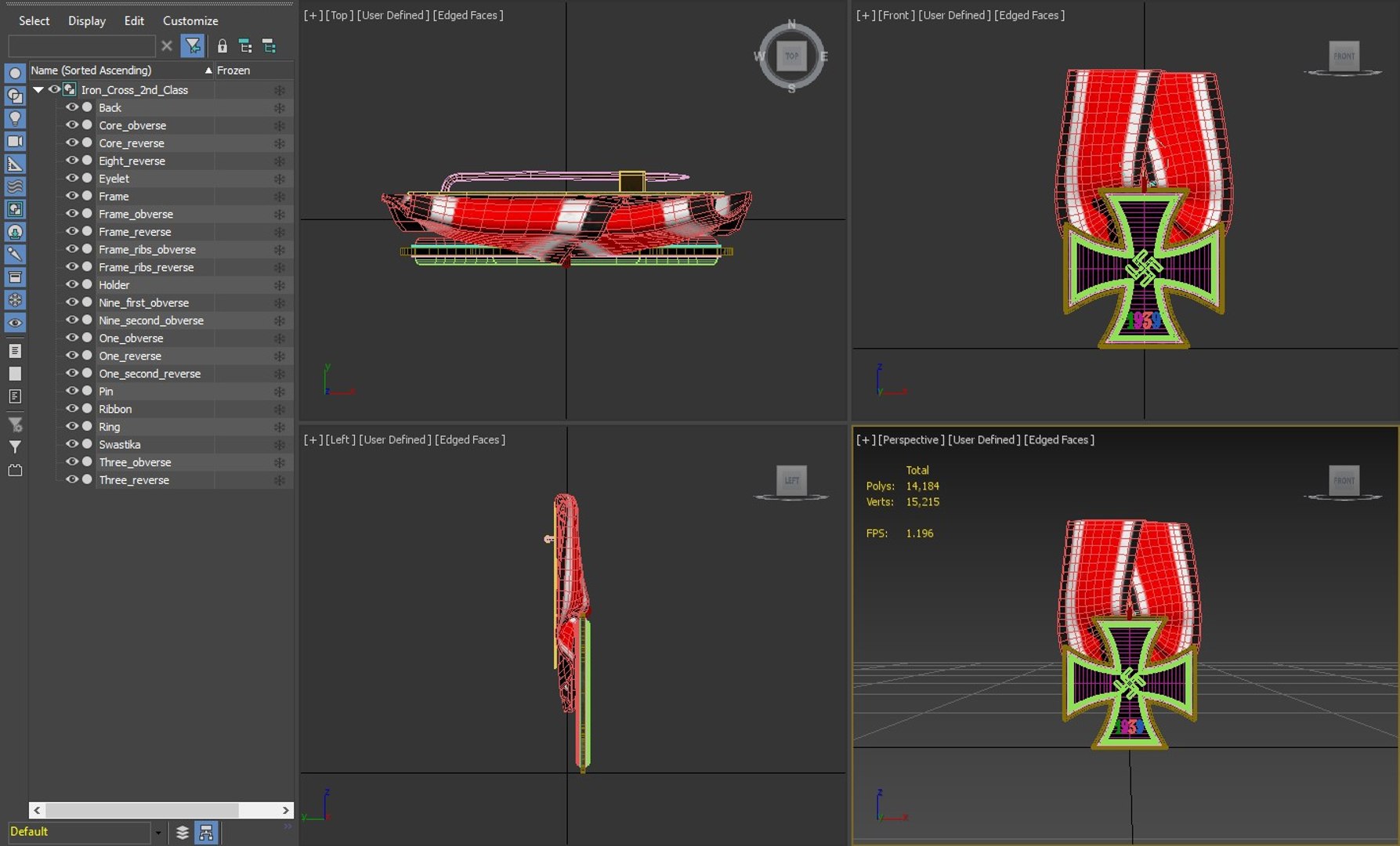Screen dimensions: 1400x846
Task: Click the Frozen column header
Action: [254, 70]
